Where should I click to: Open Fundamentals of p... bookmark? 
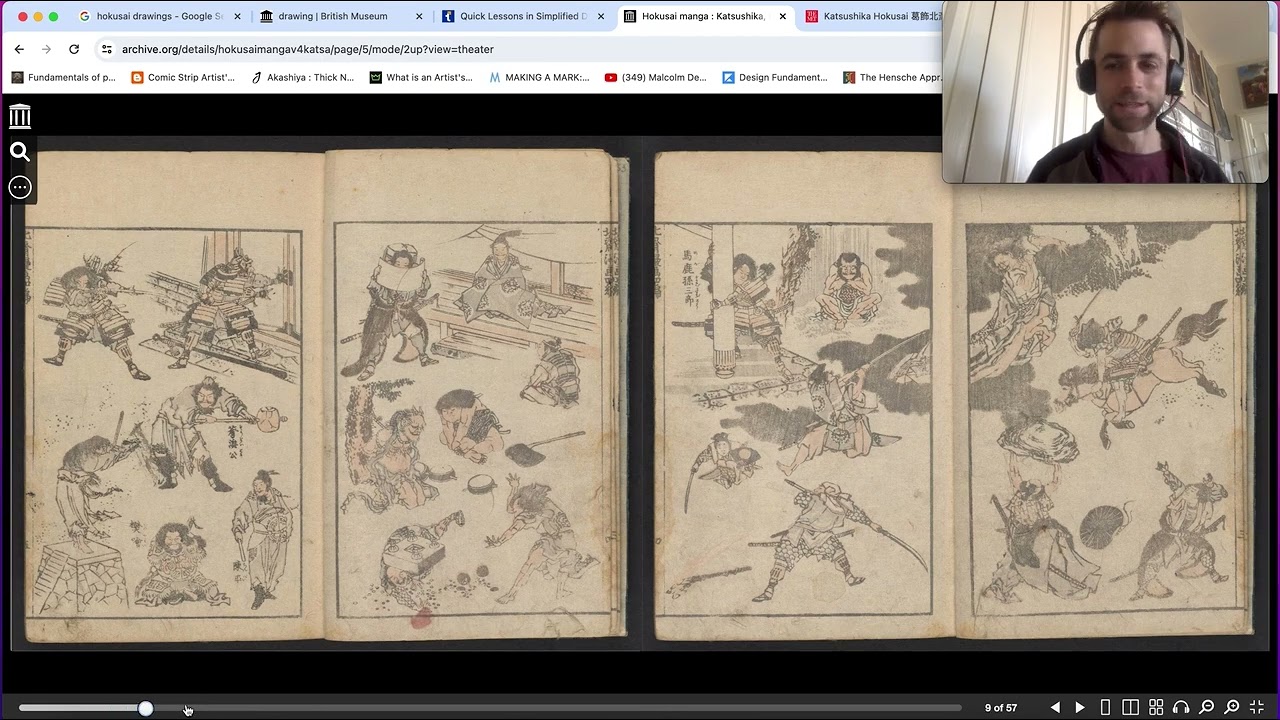coord(64,77)
